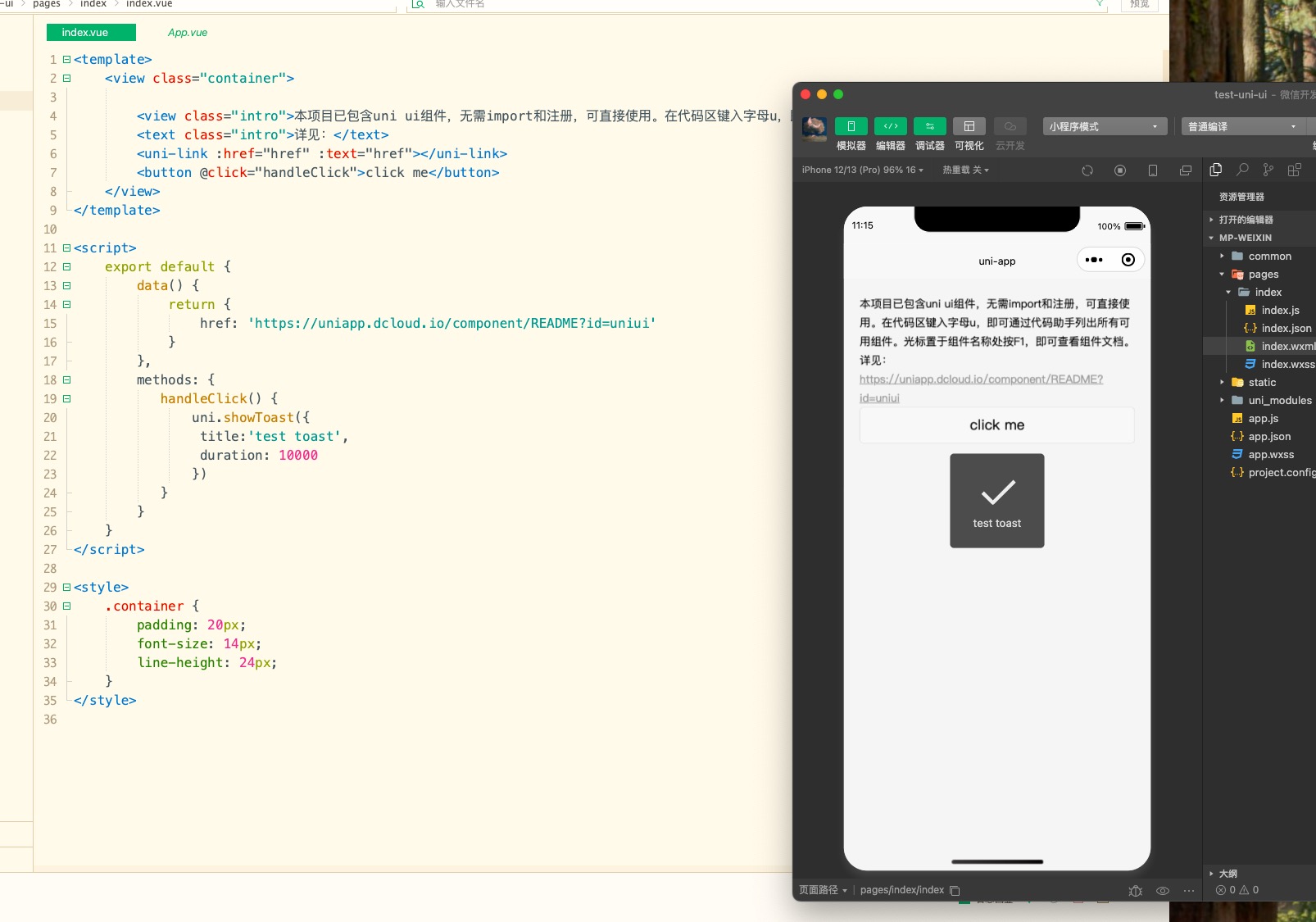
Task: Collapse the handleClick fold marker on line 19
Action: (x=66, y=399)
